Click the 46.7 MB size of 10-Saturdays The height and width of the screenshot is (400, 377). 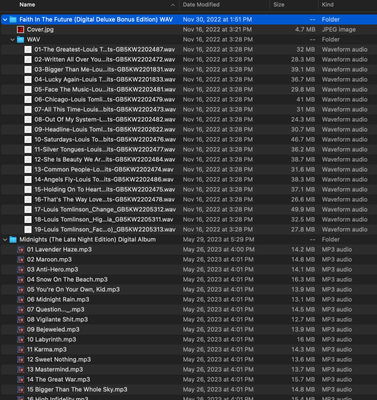point(303,140)
